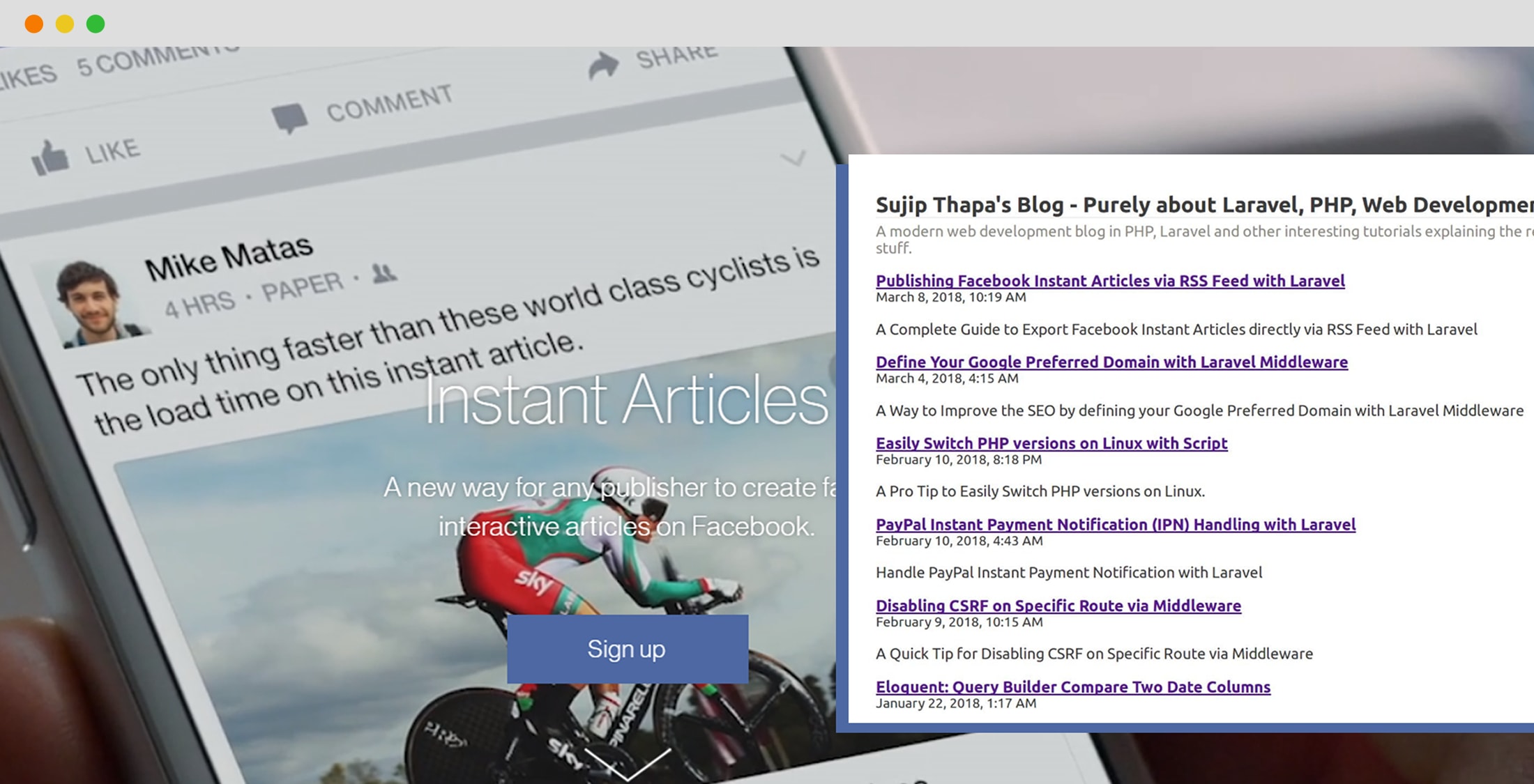The image size is (1534, 784).
Task: Open PayPal Instant Payment Notification Handling link
Action: pyautogui.click(x=1116, y=525)
